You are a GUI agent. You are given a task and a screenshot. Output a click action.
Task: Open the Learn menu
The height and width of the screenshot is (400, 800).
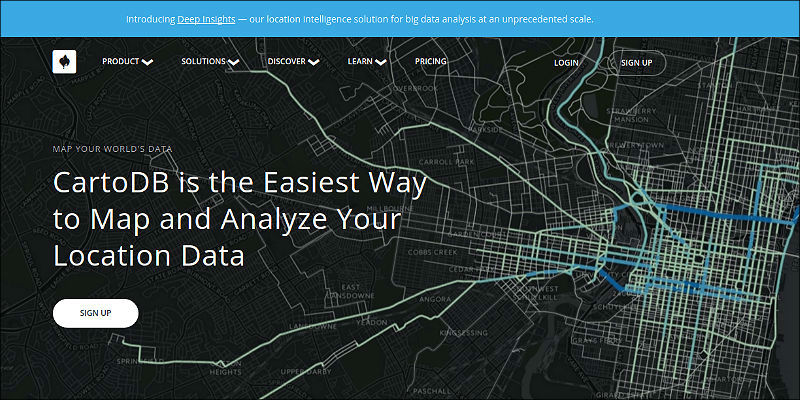tap(360, 61)
